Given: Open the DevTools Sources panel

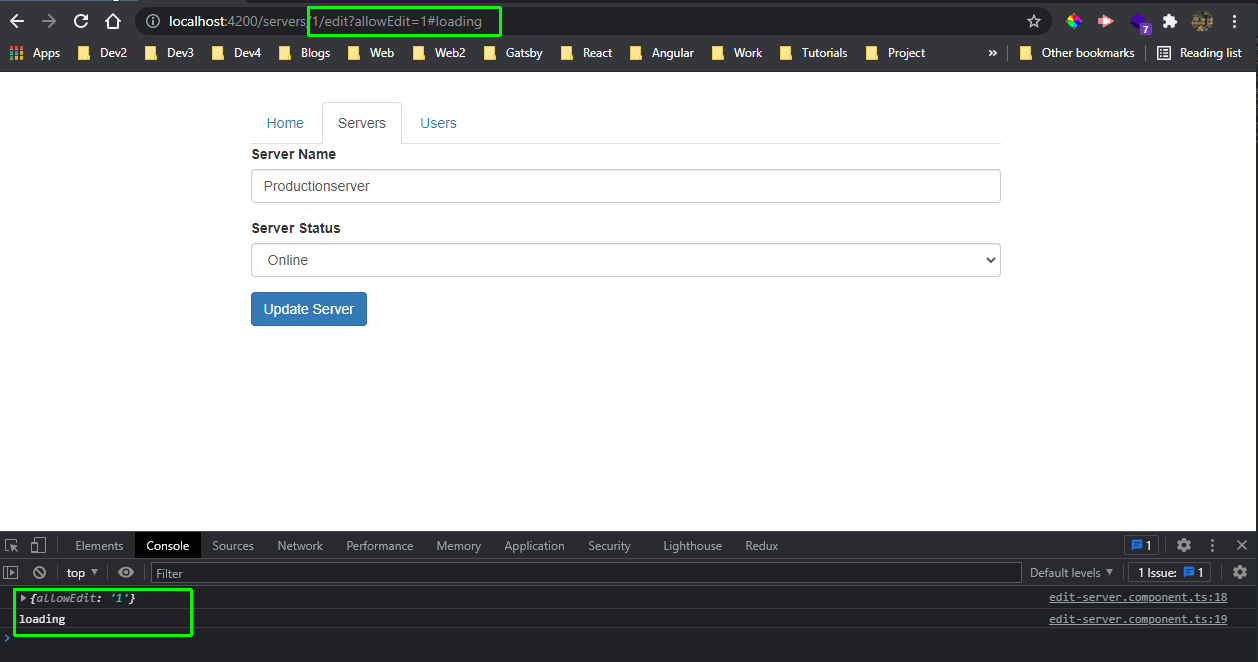Looking at the screenshot, I should coord(233,546).
